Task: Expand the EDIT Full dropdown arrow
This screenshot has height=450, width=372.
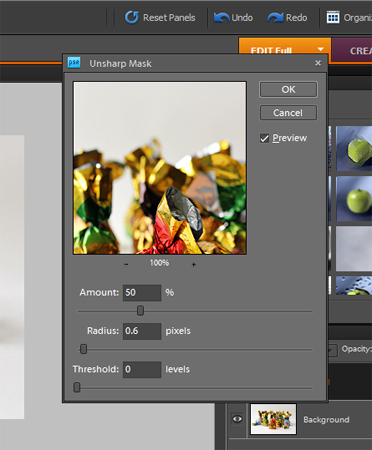Action: (320, 49)
